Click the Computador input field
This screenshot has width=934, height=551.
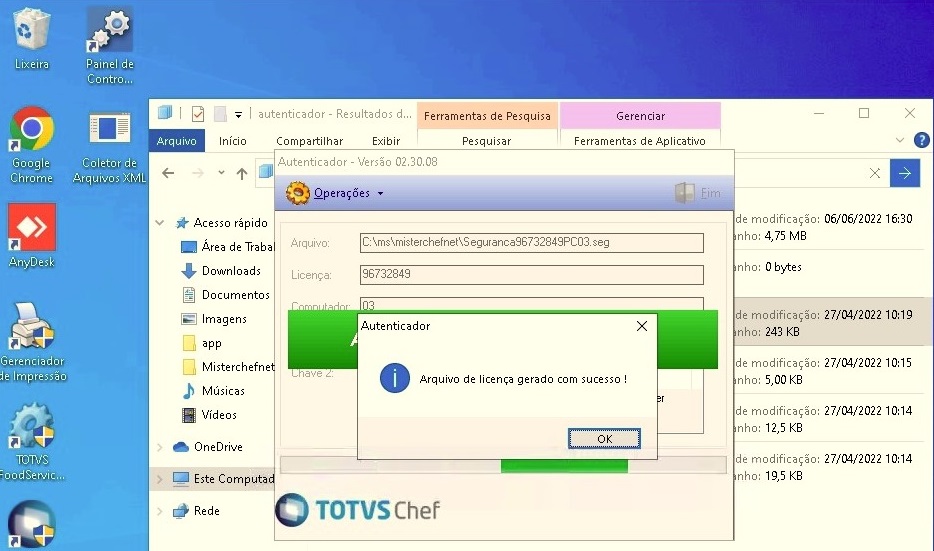531,303
